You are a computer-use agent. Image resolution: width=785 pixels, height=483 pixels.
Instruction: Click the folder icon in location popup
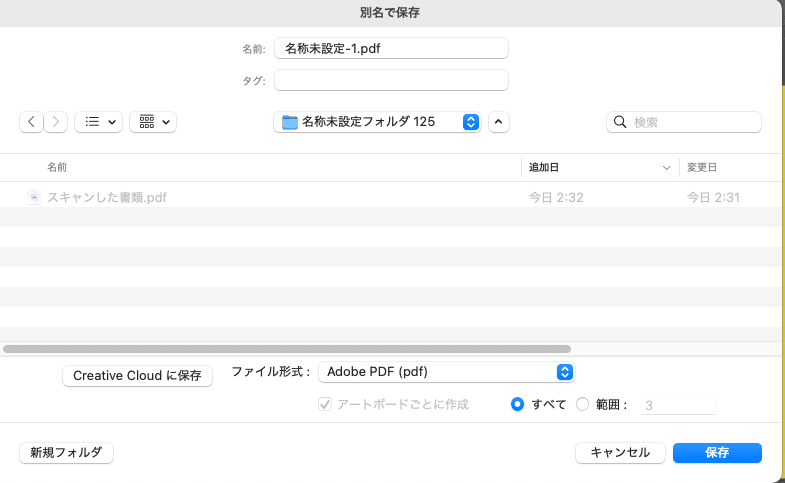coord(290,122)
